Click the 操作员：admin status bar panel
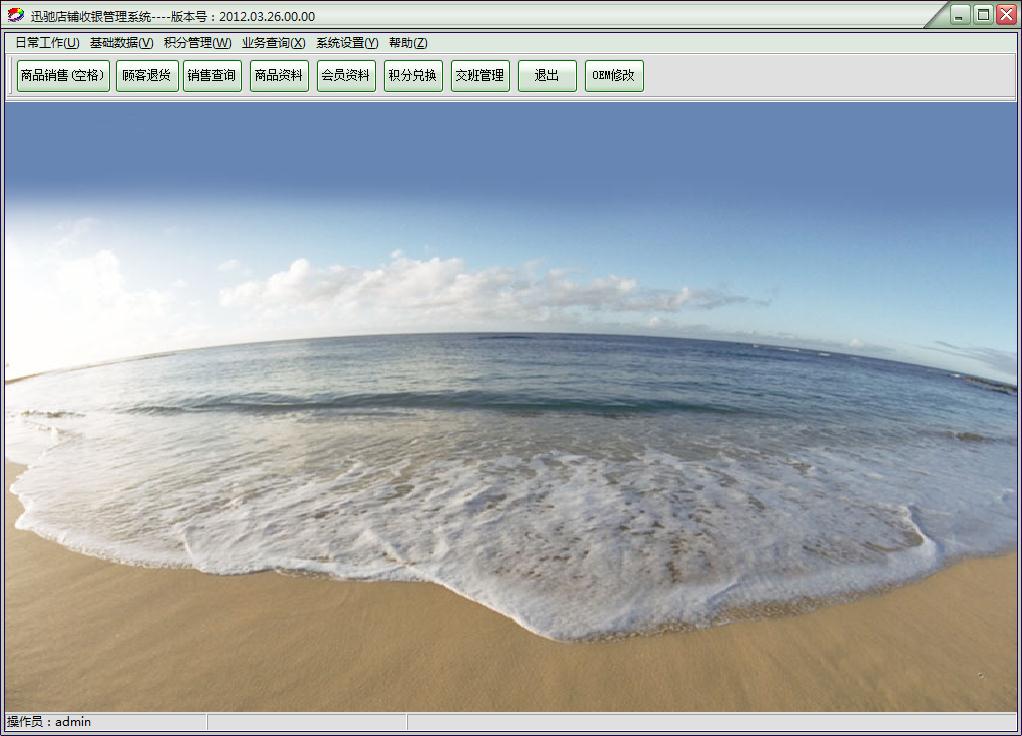This screenshot has width=1022, height=736. [x=106, y=722]
